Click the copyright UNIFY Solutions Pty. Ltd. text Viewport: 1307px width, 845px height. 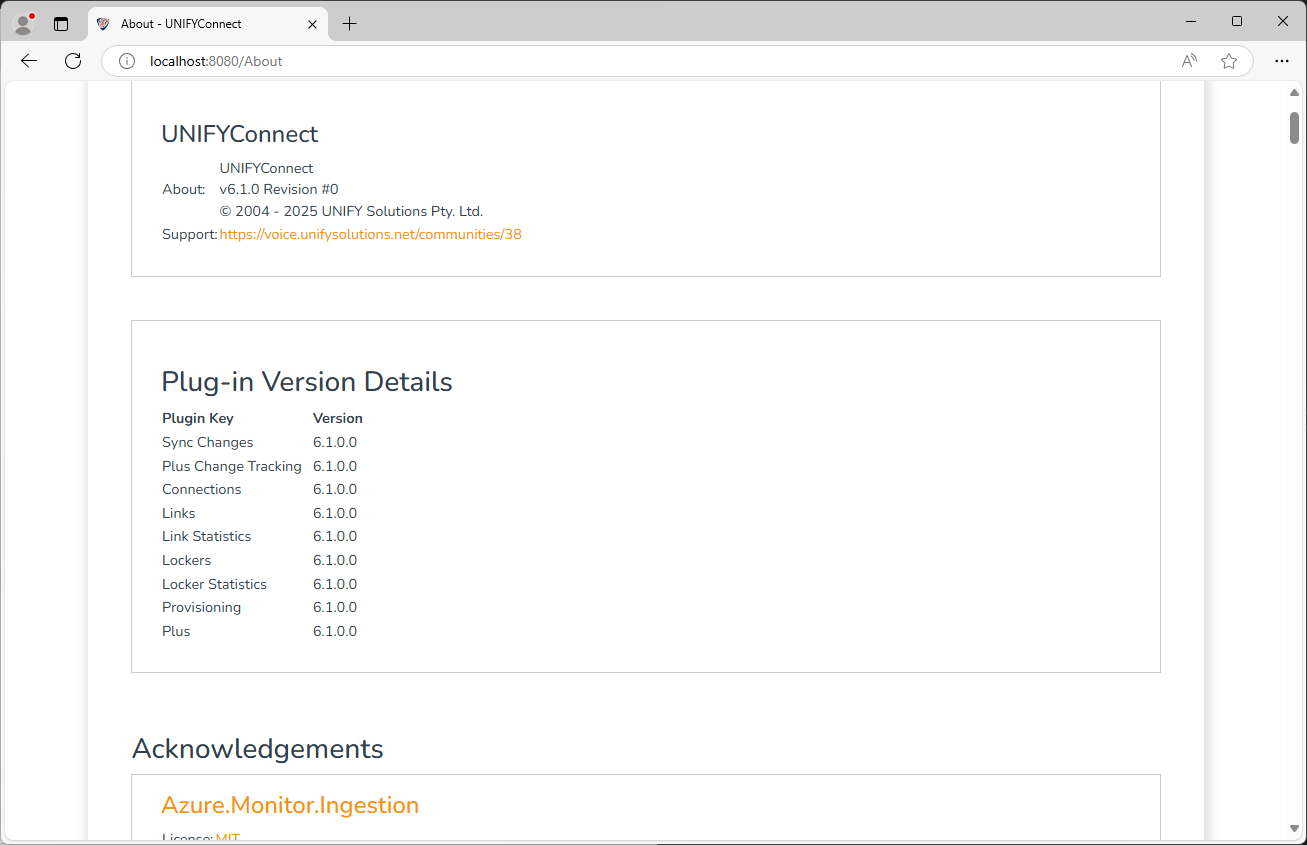coord(351,212)
